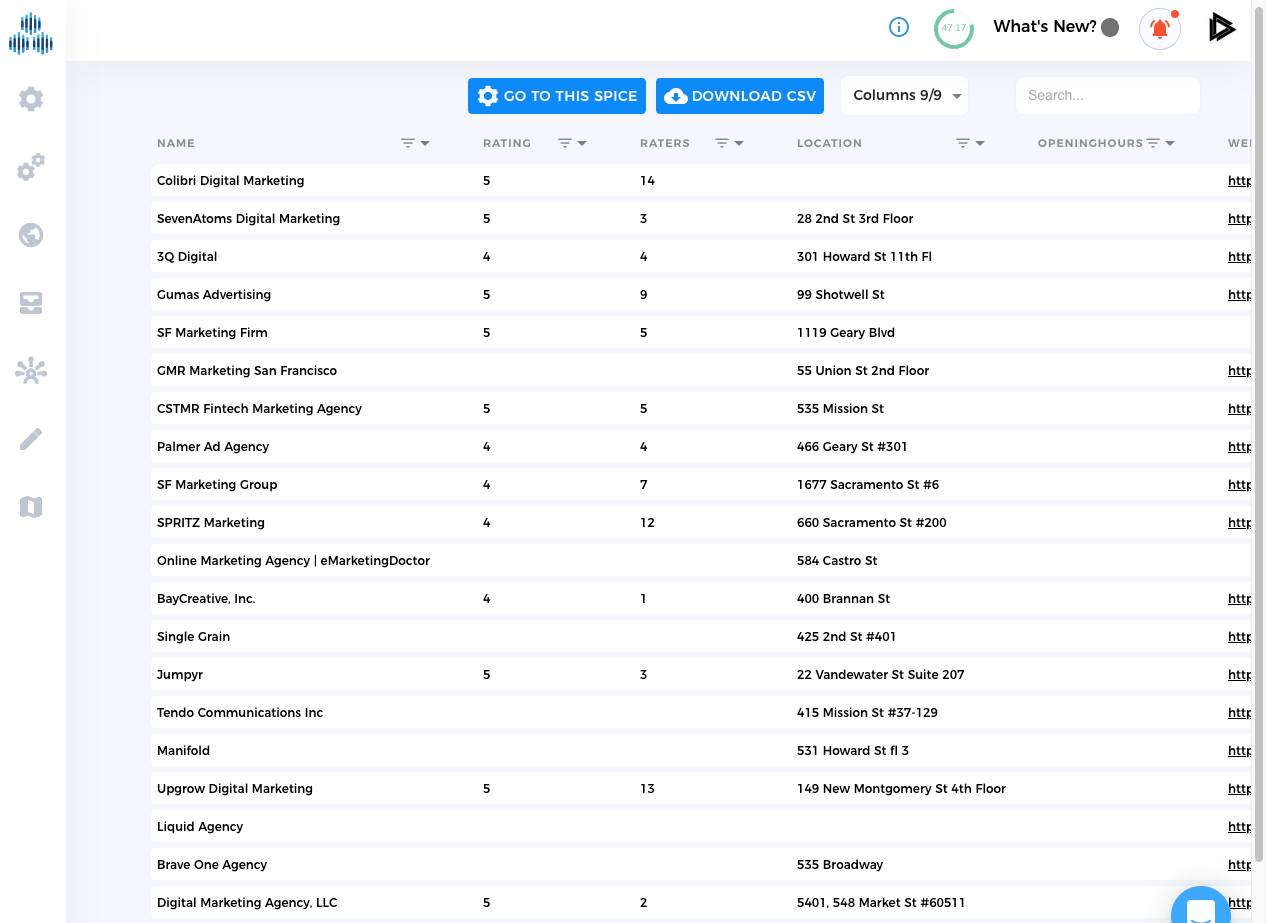Screen dimensions: 1266x923
Task: Click the Go To This Spice button
Action: pyautogui.click(x=557, y=96)
